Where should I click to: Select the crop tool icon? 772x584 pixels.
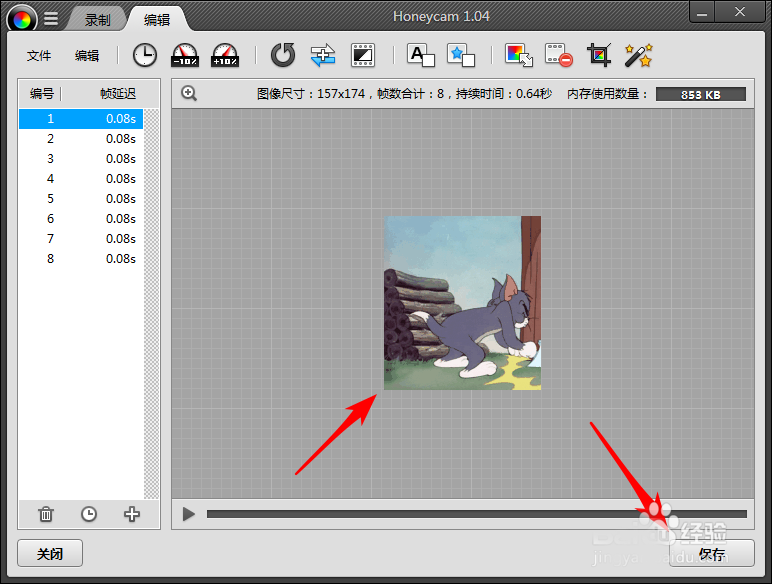(599, 55)
